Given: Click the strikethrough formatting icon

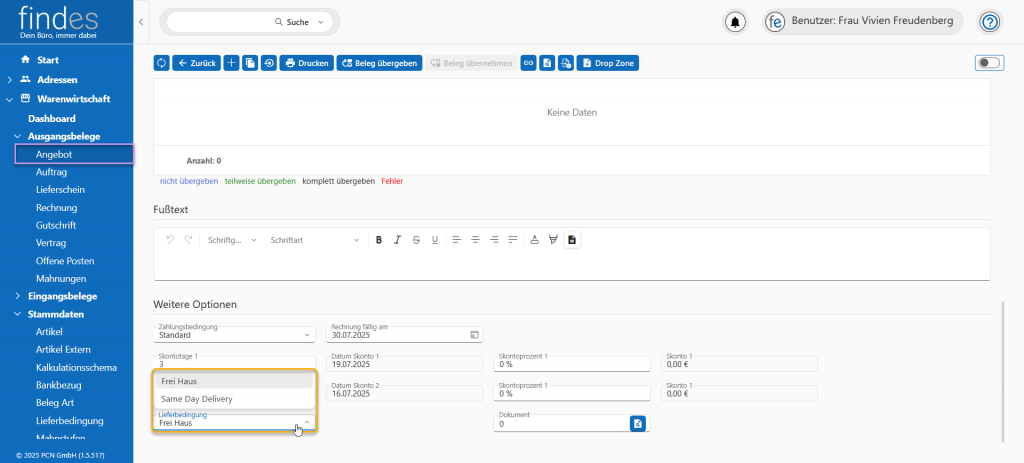Looking at the screenshot, I should pos(416,240).
